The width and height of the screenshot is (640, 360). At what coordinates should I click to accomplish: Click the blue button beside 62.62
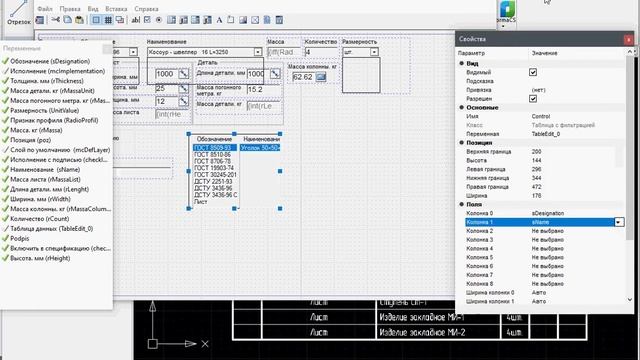(321, 77)
